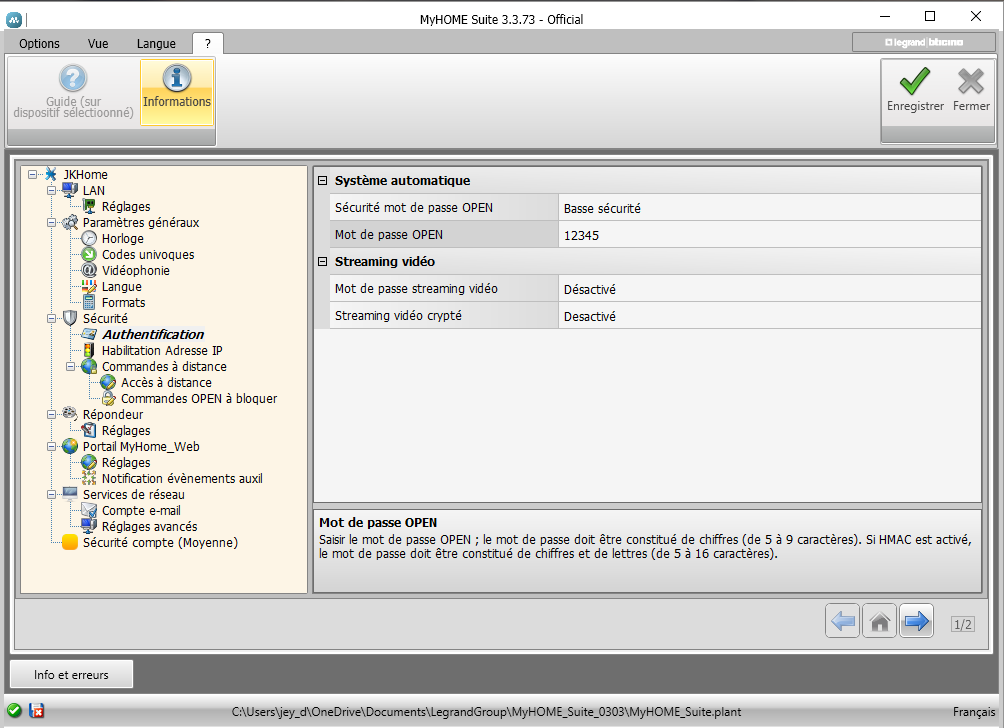The height and width of the screenshot is (728, 1004).
Task: Select Réglages under Portail MyHome_Web
Action: (x=126, y=462)
